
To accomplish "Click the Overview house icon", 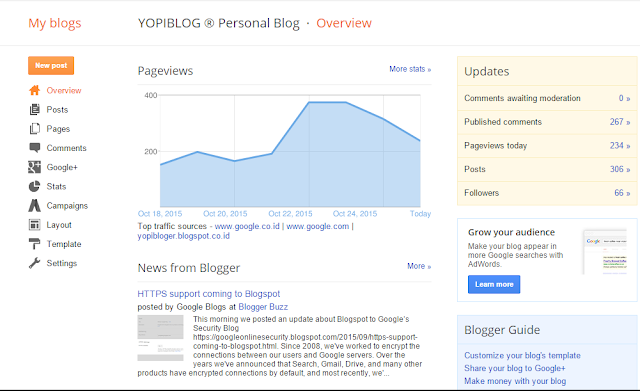I will (35, 90).
